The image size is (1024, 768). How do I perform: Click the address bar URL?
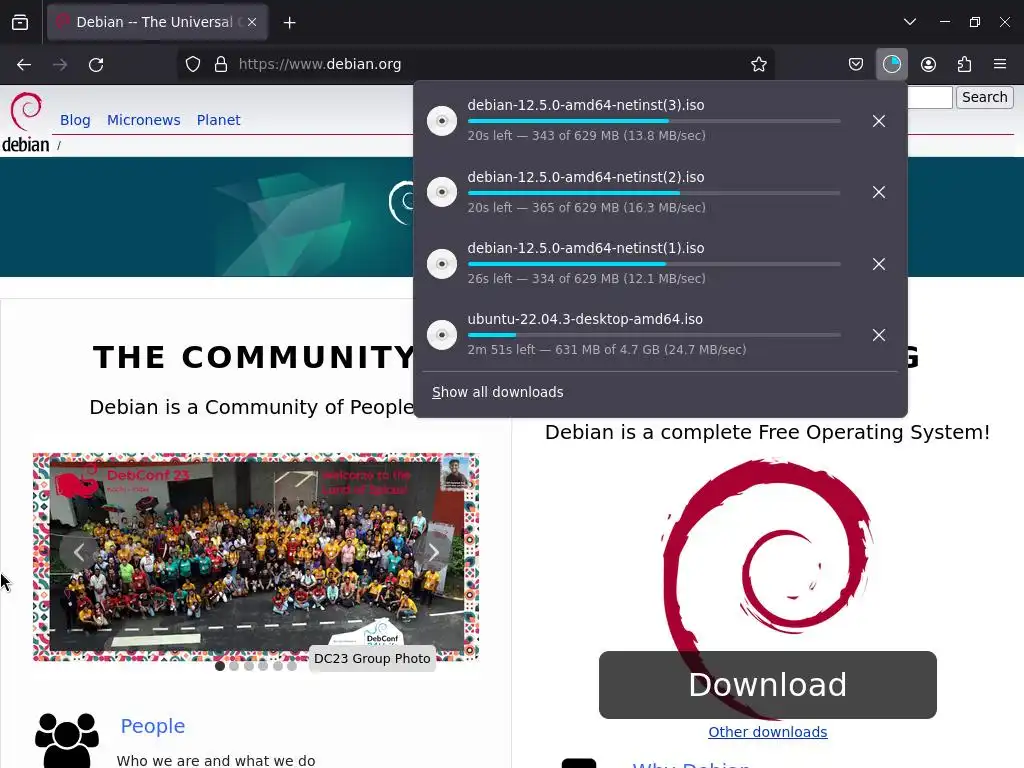click(x=320, y=64)
